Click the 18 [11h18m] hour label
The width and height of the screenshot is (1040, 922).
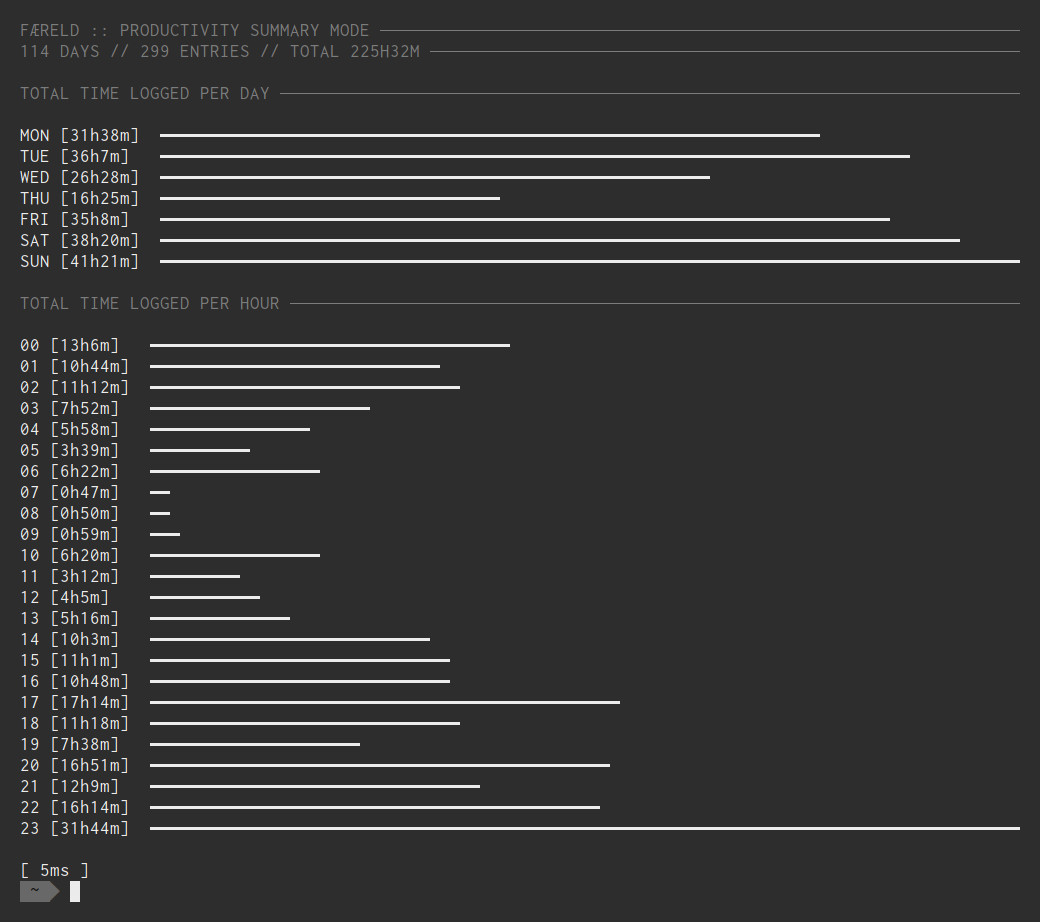[x=74, y=724]
